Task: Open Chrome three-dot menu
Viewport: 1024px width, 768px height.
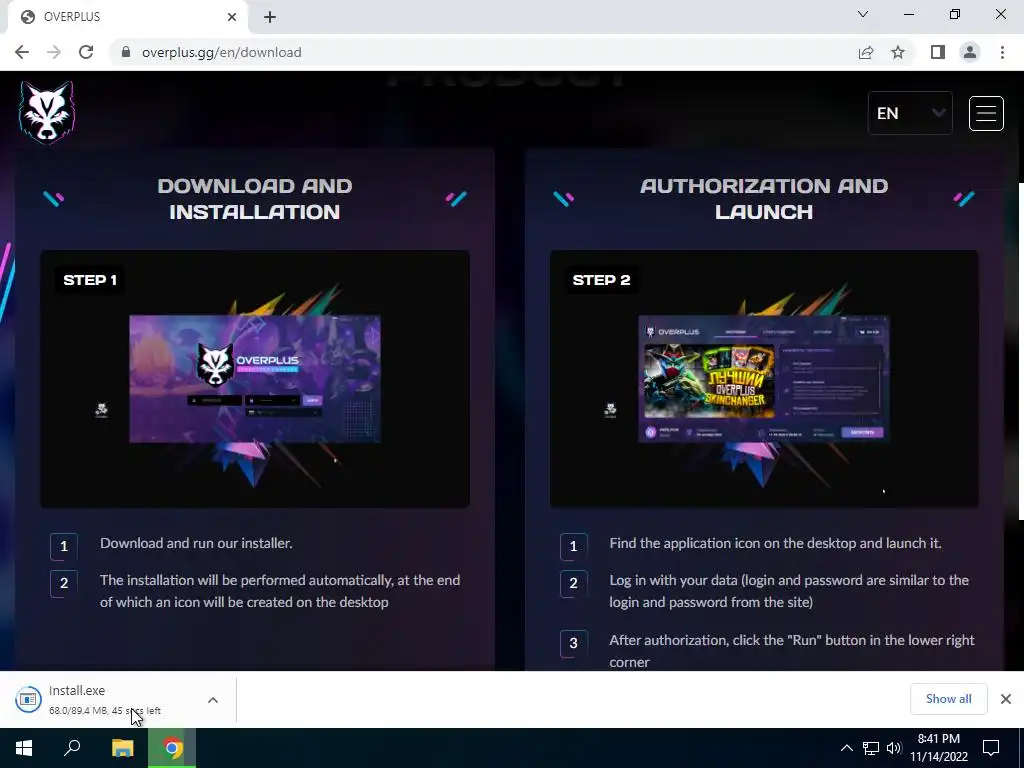Action: click(1002, 52)
